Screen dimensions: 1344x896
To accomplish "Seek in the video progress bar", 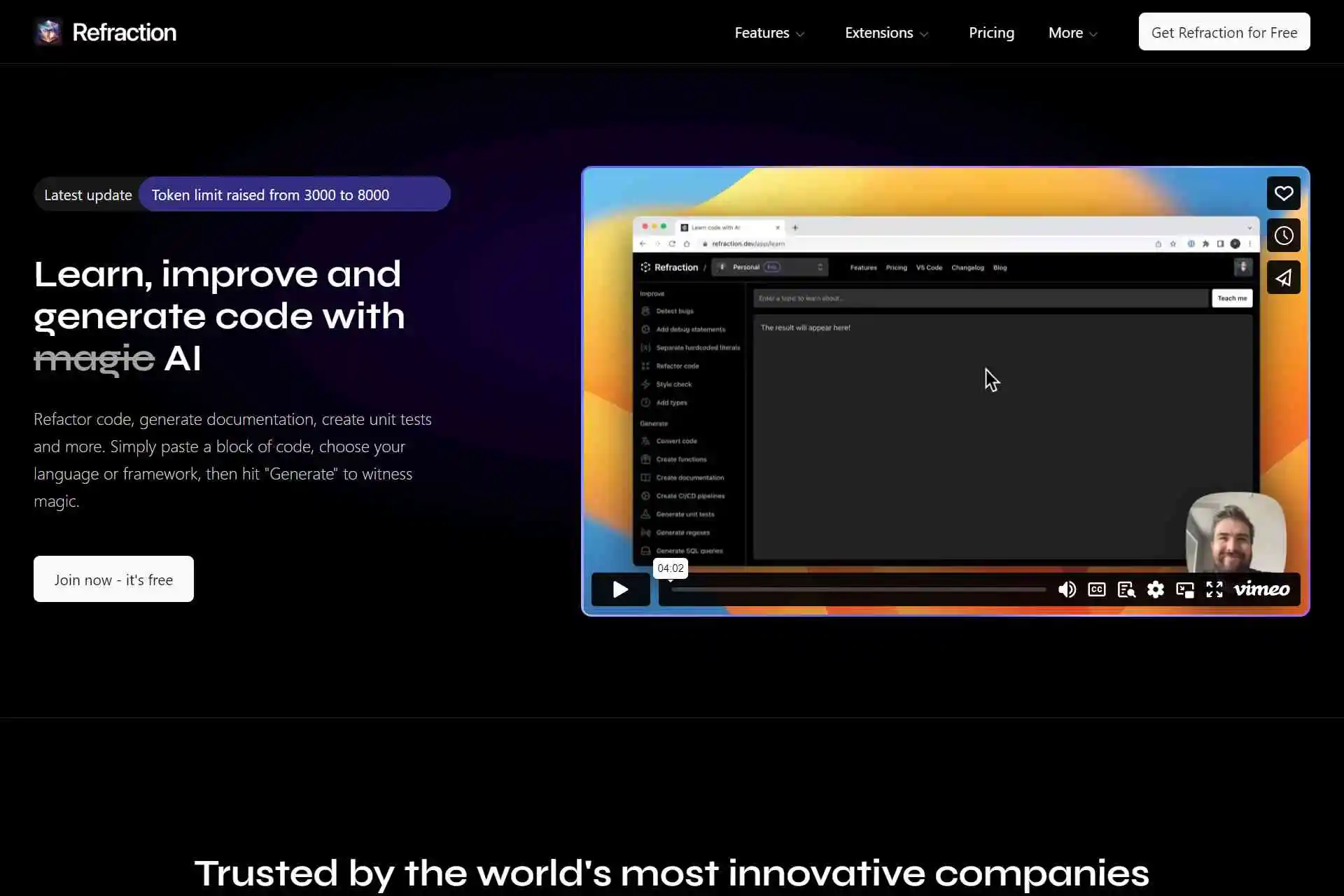I will click(x=858, y=589).
